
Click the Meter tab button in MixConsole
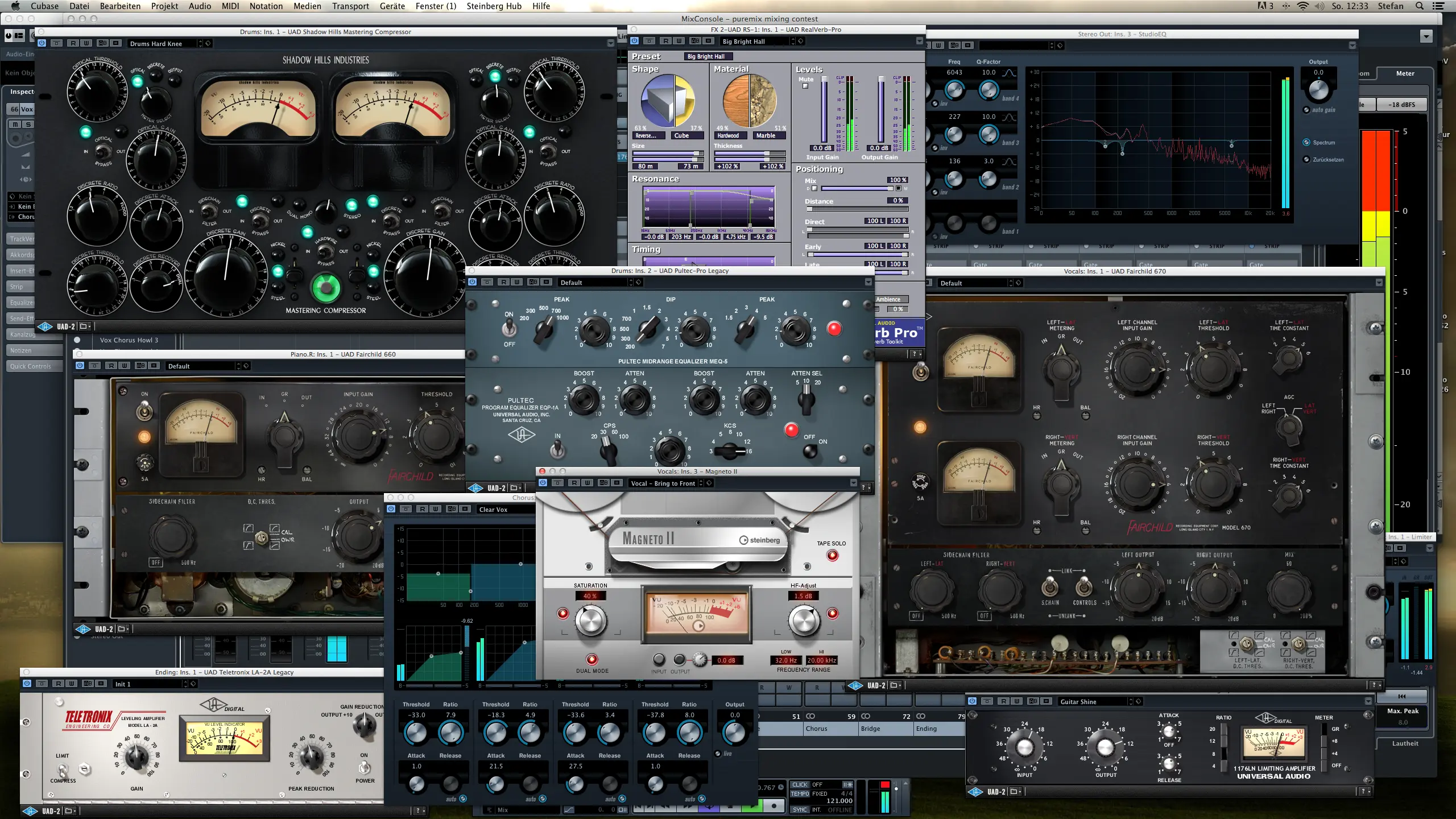coord(1405,73)
